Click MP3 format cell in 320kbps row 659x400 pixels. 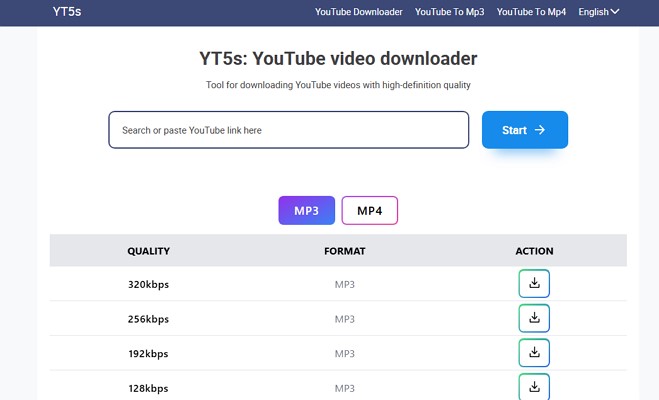pos(345,284)
